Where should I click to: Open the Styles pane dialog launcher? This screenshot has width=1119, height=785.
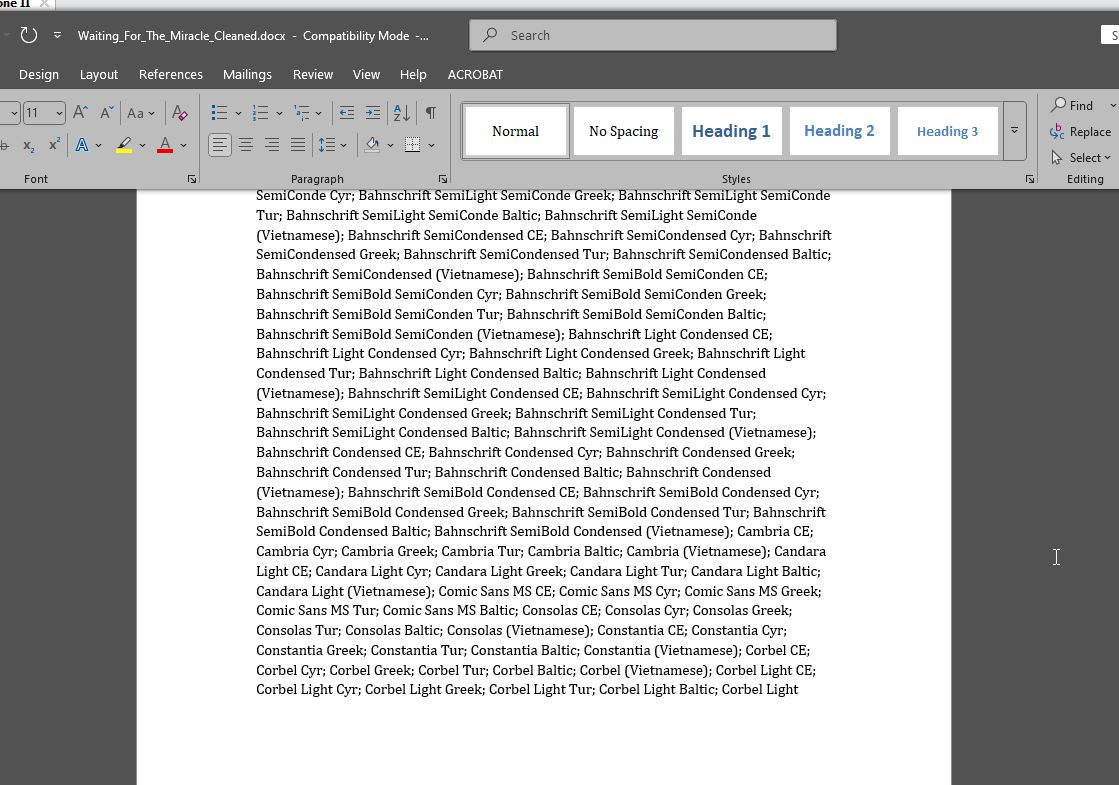[x=1030, y=179]
